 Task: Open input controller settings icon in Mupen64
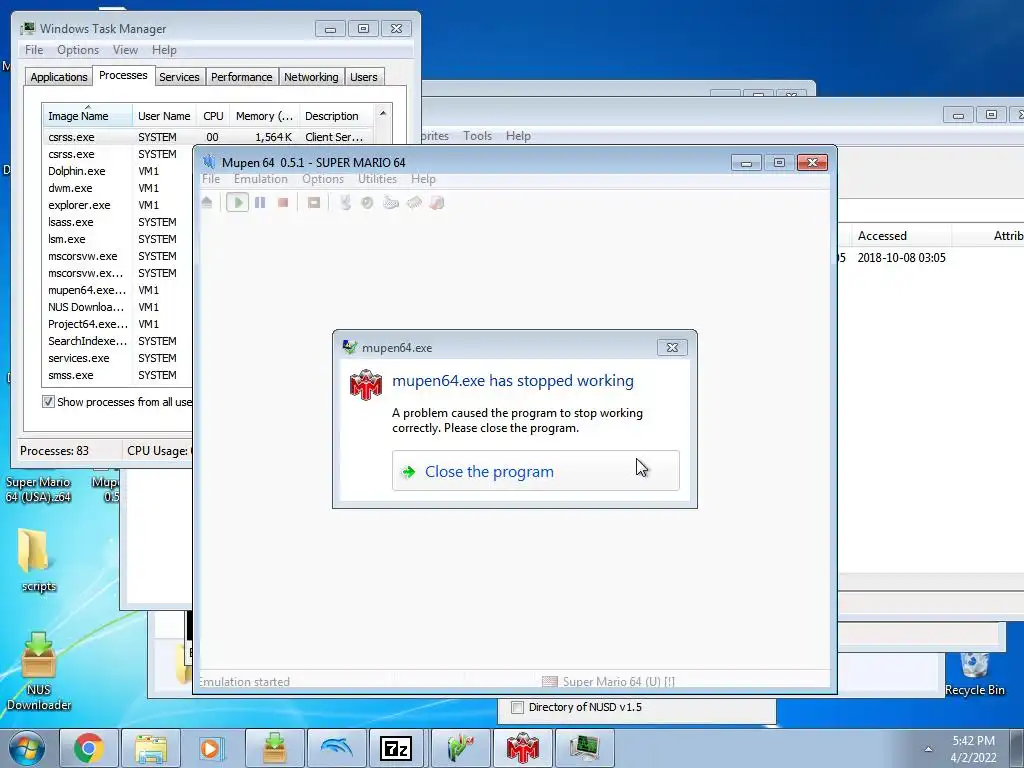[x=391, y=202]
